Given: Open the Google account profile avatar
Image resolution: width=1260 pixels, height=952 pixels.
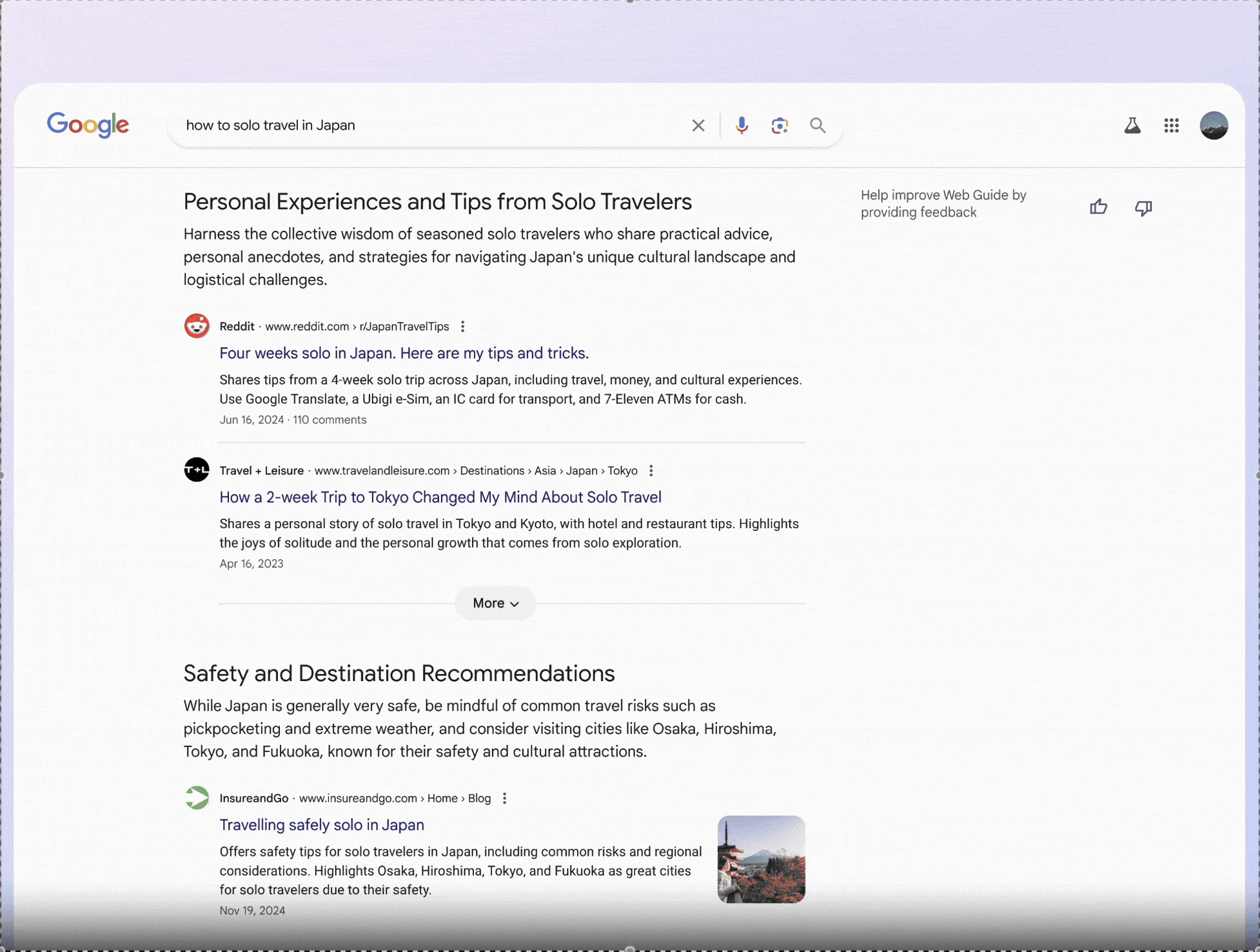Looking at the screenshot, I should 1214,125.
